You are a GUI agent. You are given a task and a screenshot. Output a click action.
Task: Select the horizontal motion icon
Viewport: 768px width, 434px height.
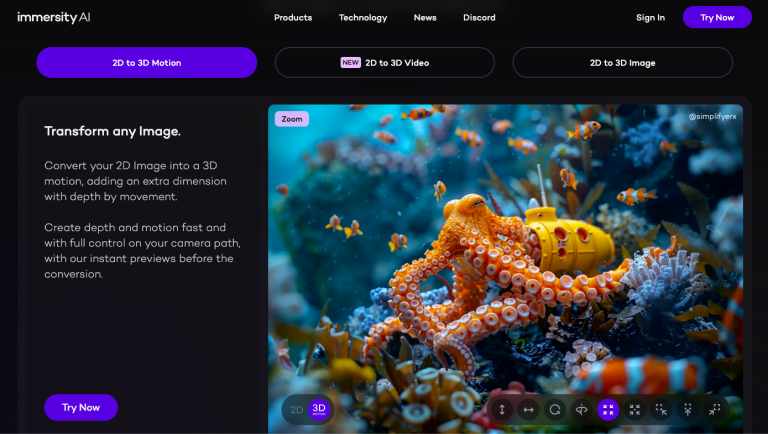click(x=529, y=410)
